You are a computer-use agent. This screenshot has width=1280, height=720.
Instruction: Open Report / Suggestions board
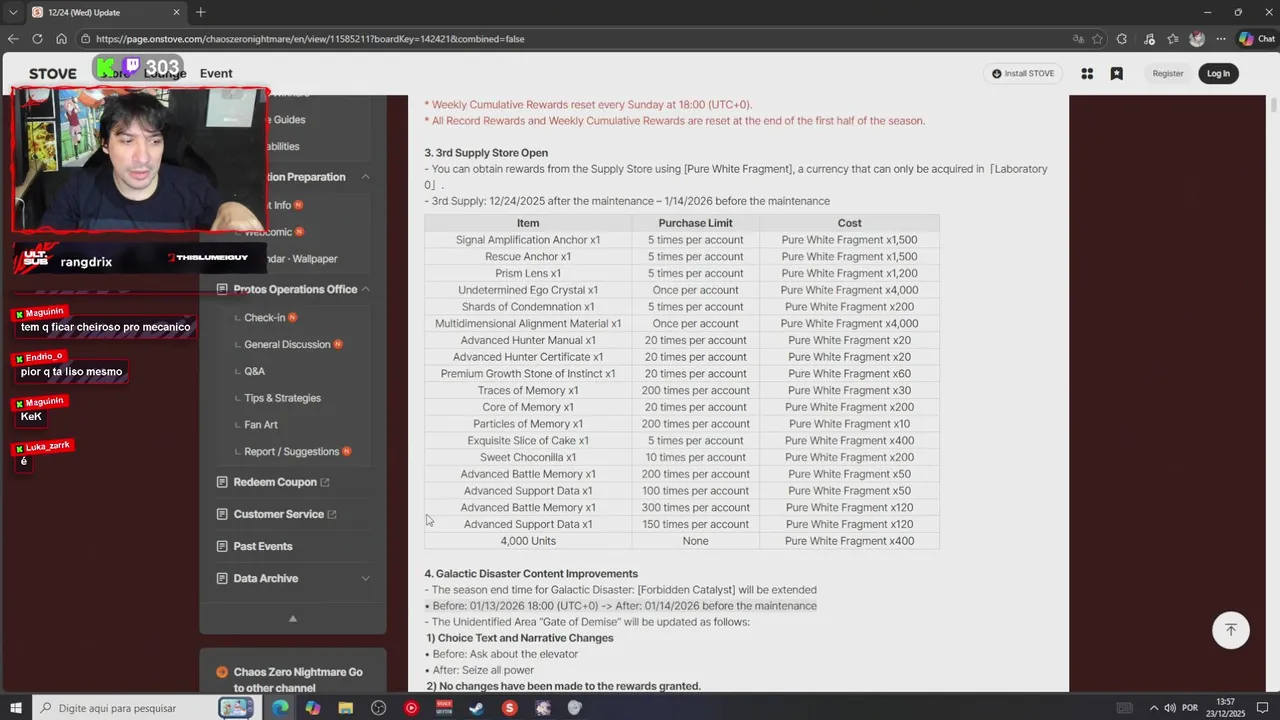291,451
